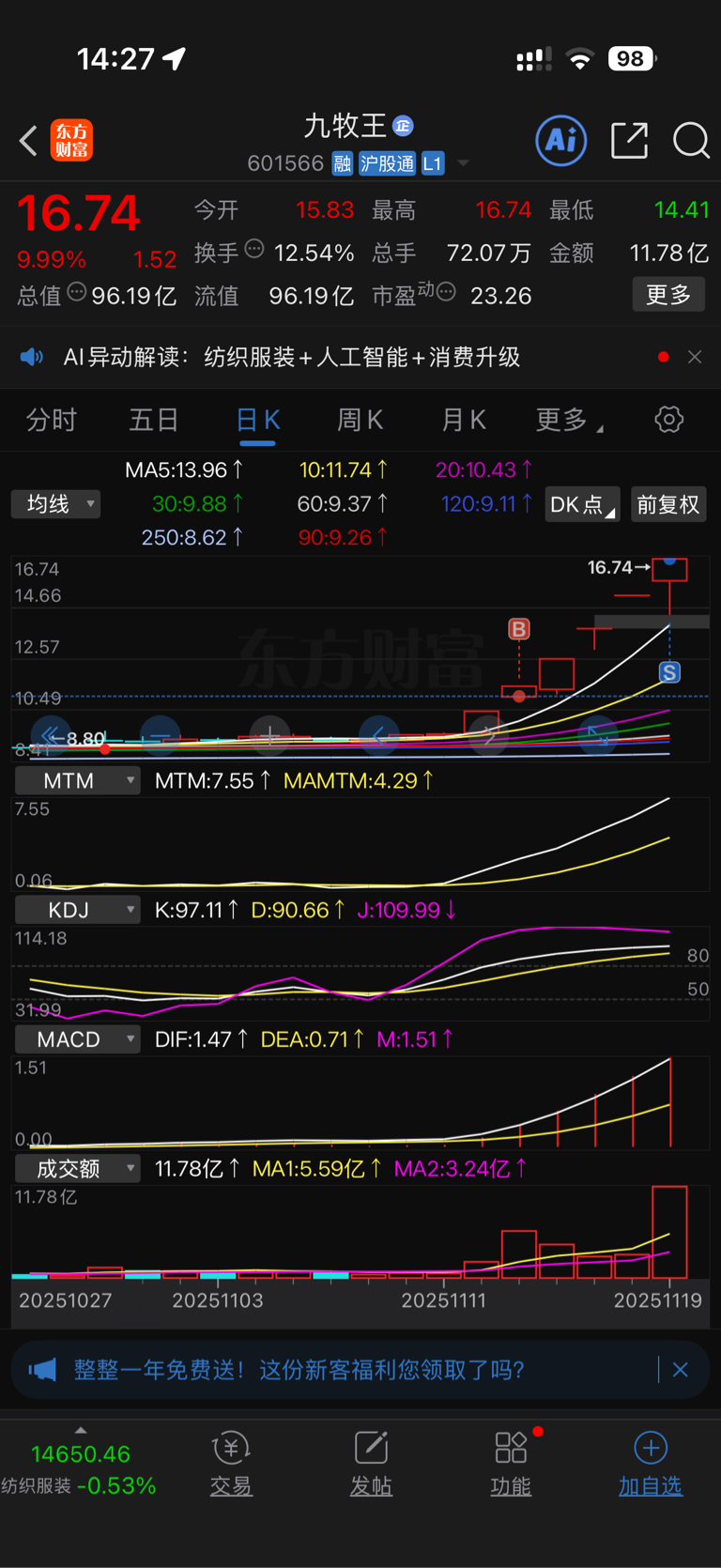Switch to the 周K tab
The image size is (721, 1568).
tap(360, 420)
